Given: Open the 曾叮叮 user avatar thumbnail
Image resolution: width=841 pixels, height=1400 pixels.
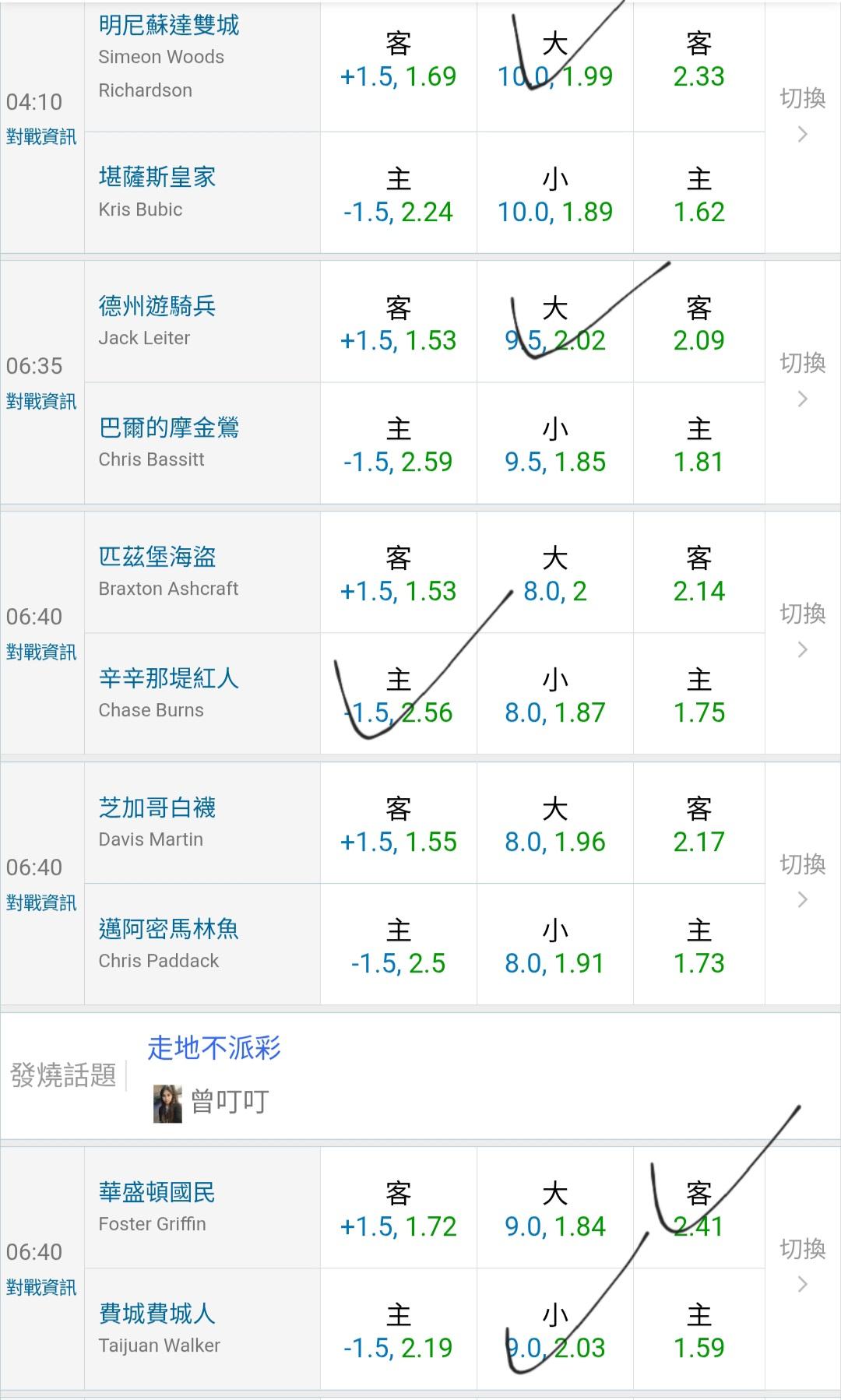Looking at the screenshot, I should [167, 1103].
